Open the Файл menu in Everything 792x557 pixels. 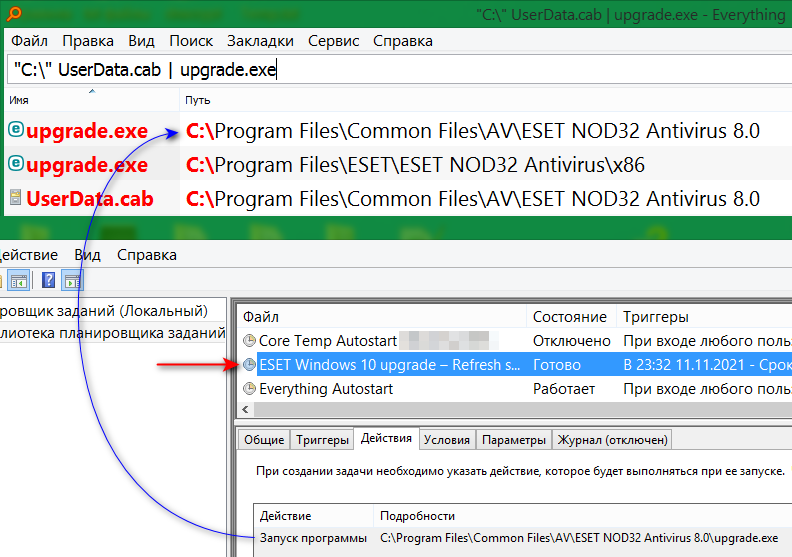click(29, 41)
